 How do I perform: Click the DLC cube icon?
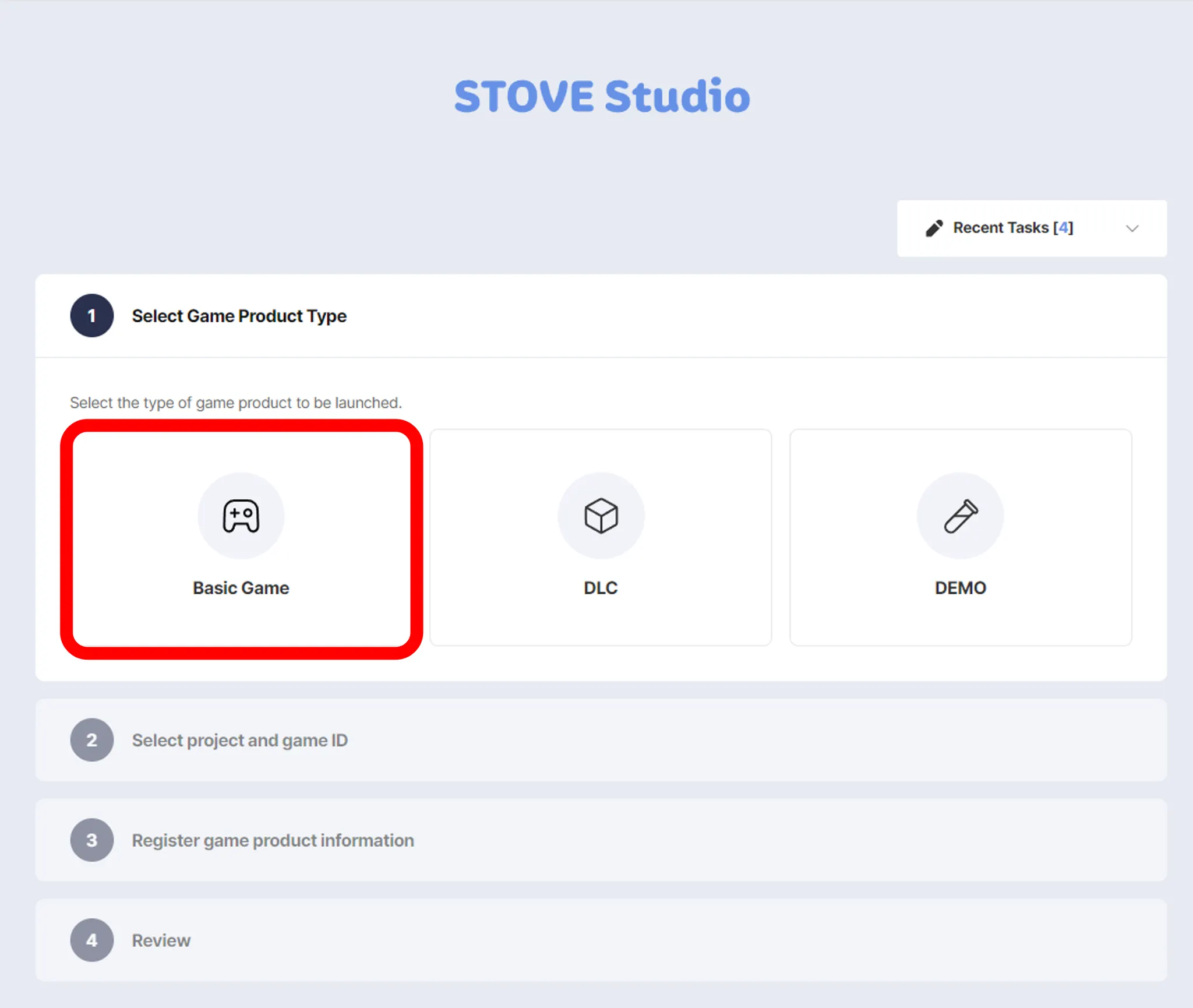tap(601, 516)
